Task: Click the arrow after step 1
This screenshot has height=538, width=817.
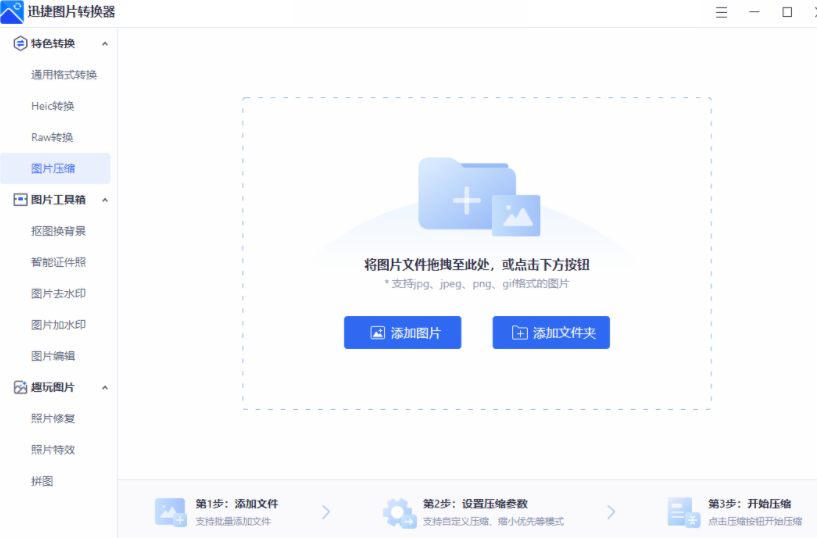Action: pyautogui.click(x=326, y=512)
